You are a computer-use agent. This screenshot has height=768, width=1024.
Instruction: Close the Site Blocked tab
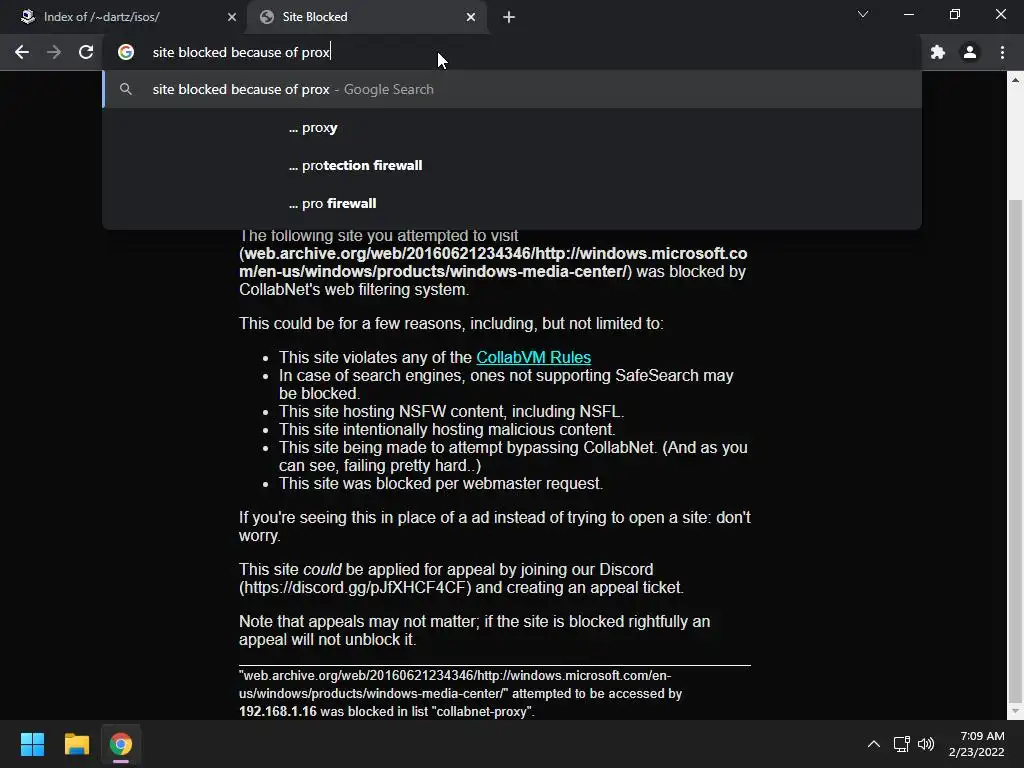[x=471, y=17]
